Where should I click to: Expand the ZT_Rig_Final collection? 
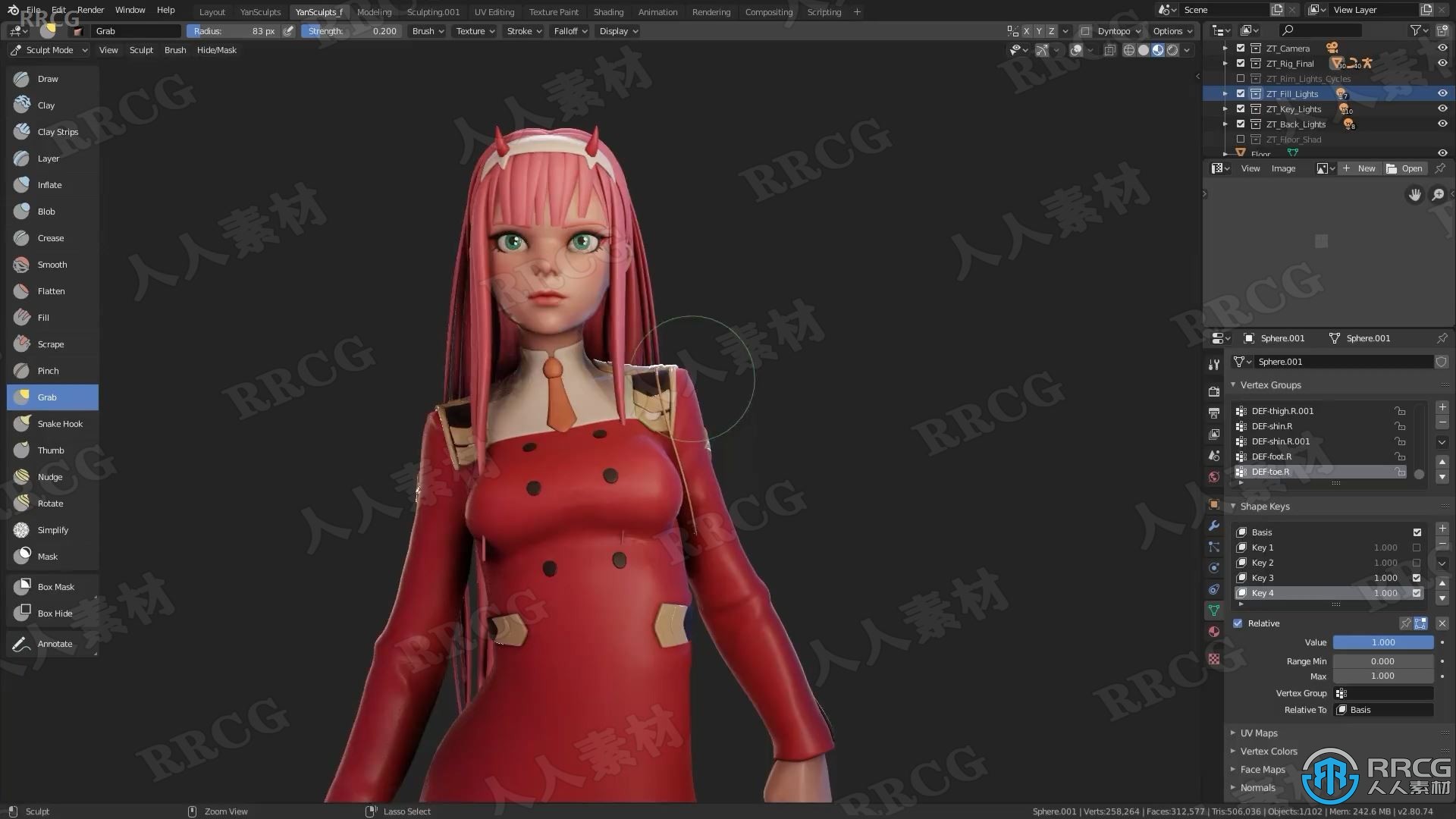(x=1225, y=63)
